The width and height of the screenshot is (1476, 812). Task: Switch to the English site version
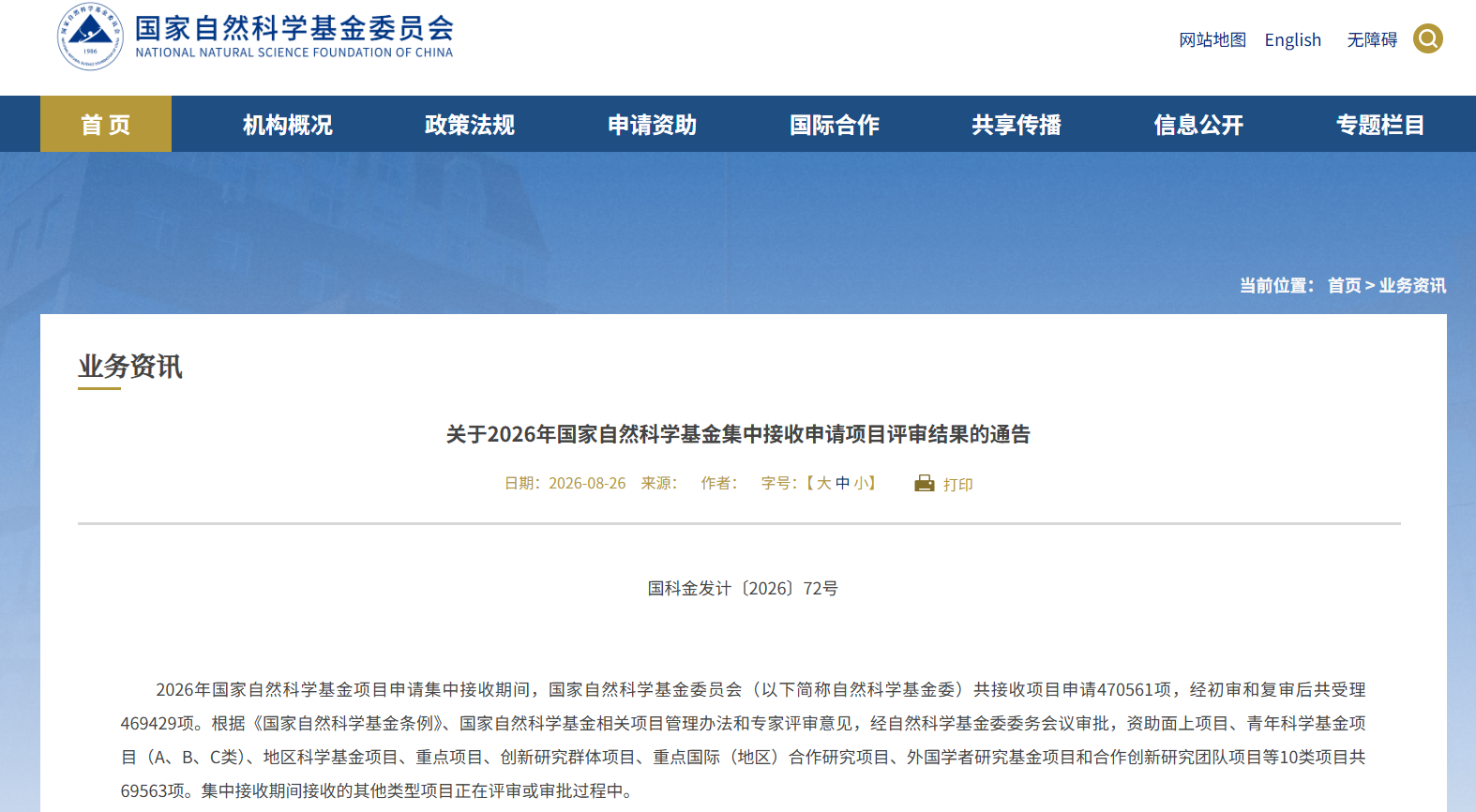(x=1292, y=39)
